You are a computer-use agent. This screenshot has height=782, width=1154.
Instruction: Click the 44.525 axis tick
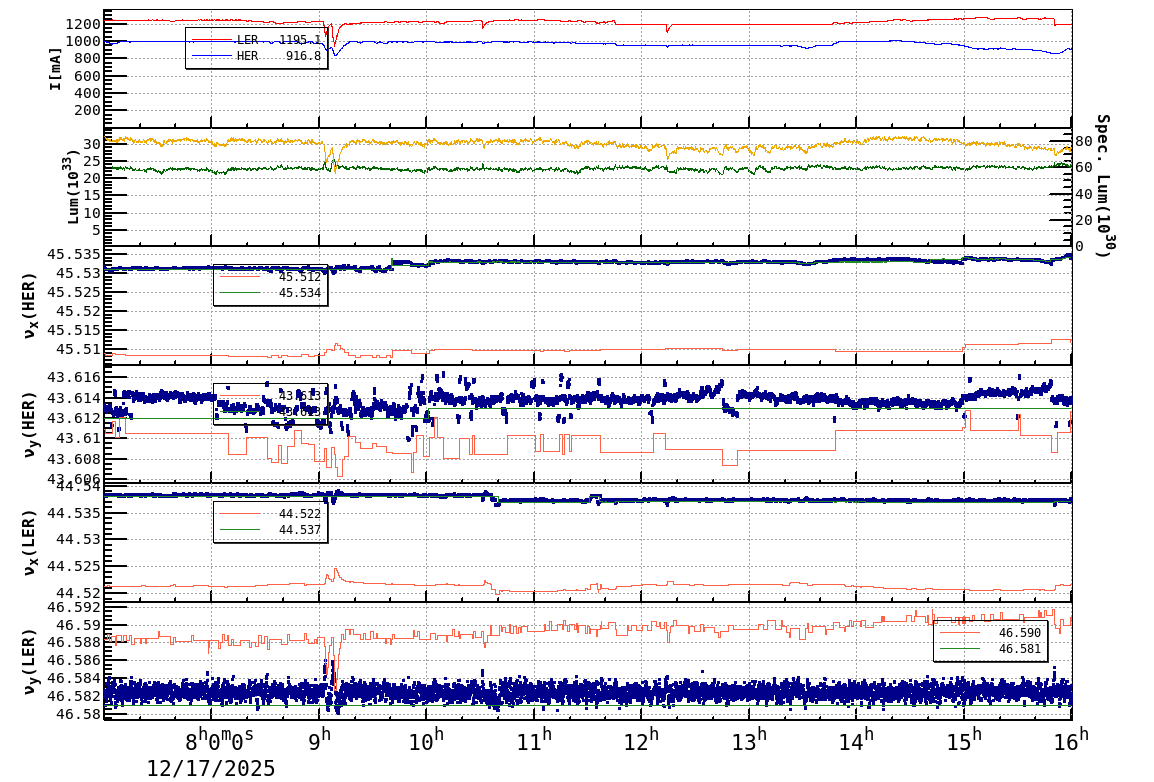point(74,566)
